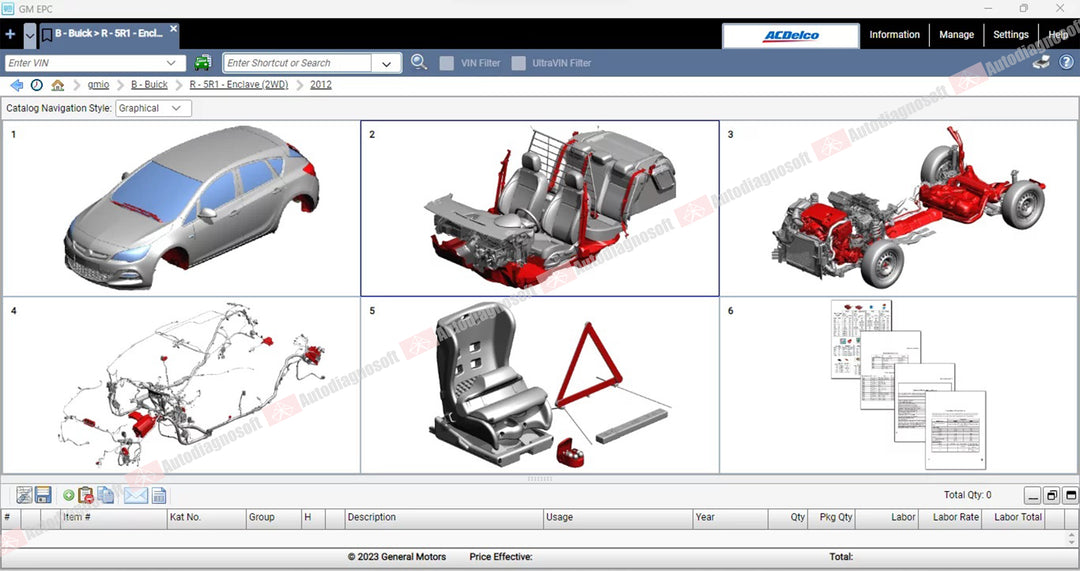Click the Labor Total column header

1014,517
